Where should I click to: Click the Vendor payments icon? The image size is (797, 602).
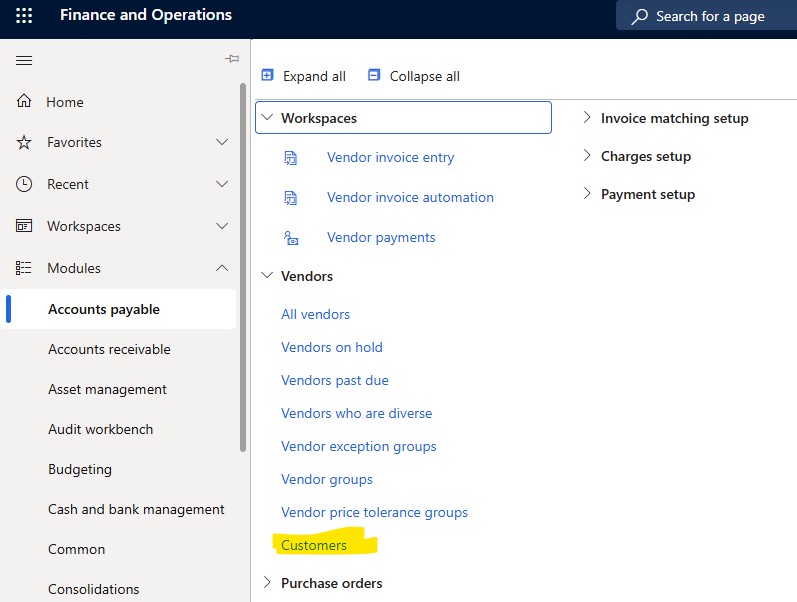[x=291, y=238]
